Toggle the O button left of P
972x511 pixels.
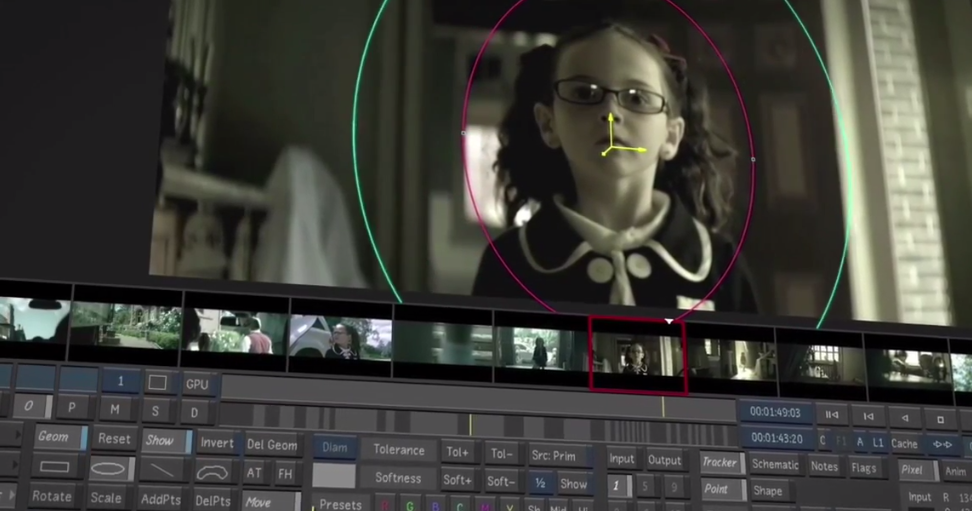tap(32, 406)
